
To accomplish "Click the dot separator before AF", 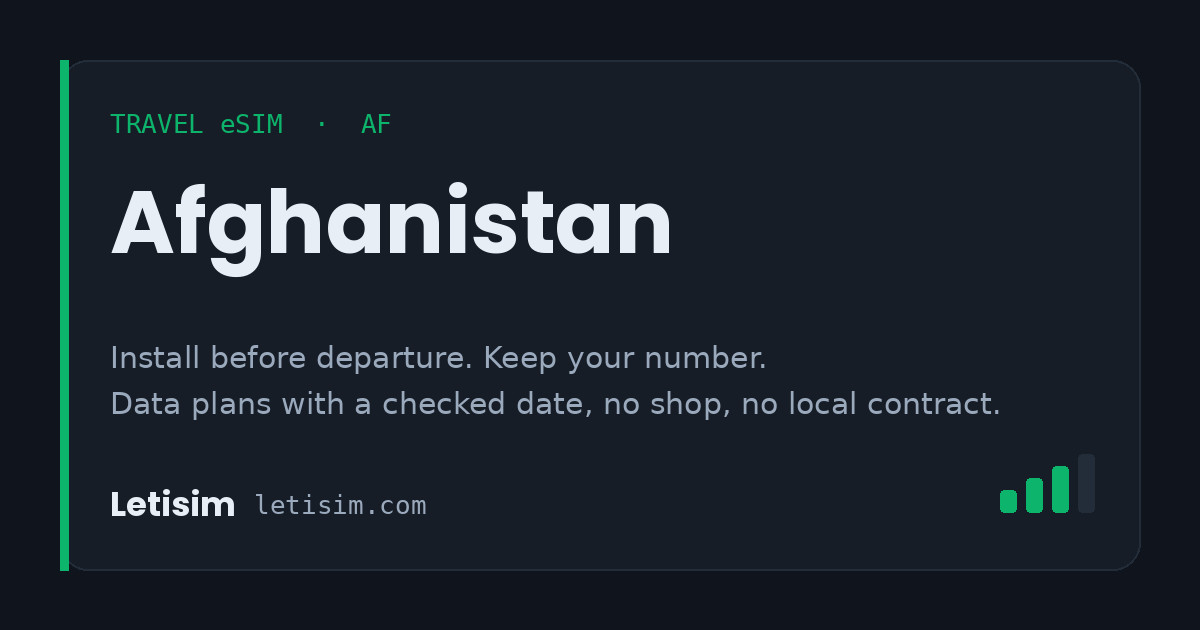I will pyautogui.click(x=321, y=125).
